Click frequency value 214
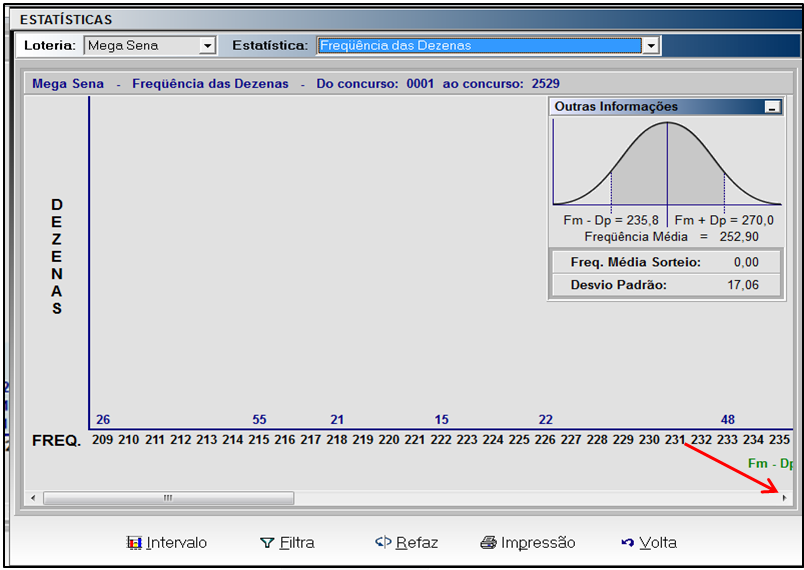804x570 pixels. (x=233, y=440)
